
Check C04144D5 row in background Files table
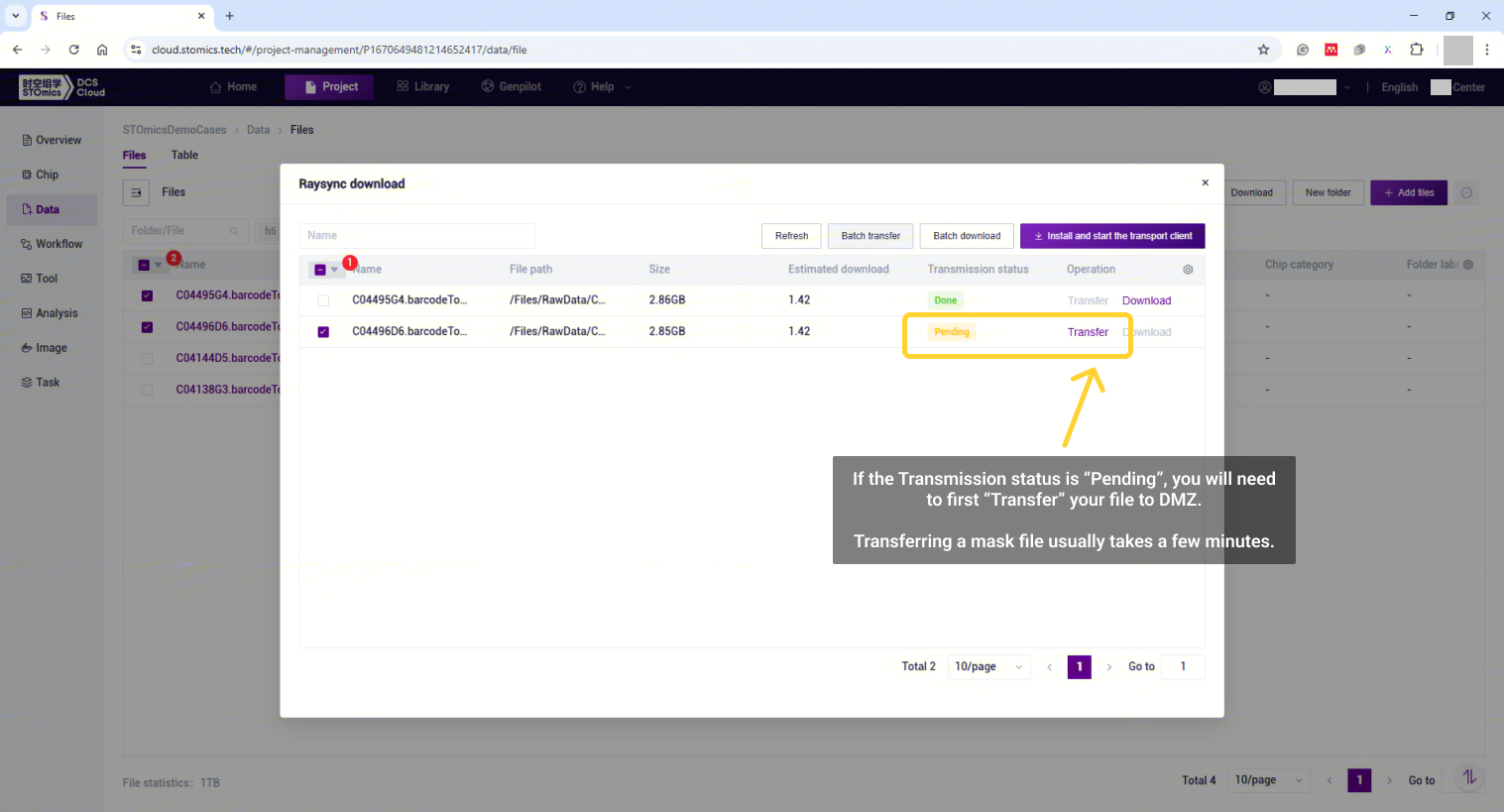pyautogui.click(x=147, y=358)
